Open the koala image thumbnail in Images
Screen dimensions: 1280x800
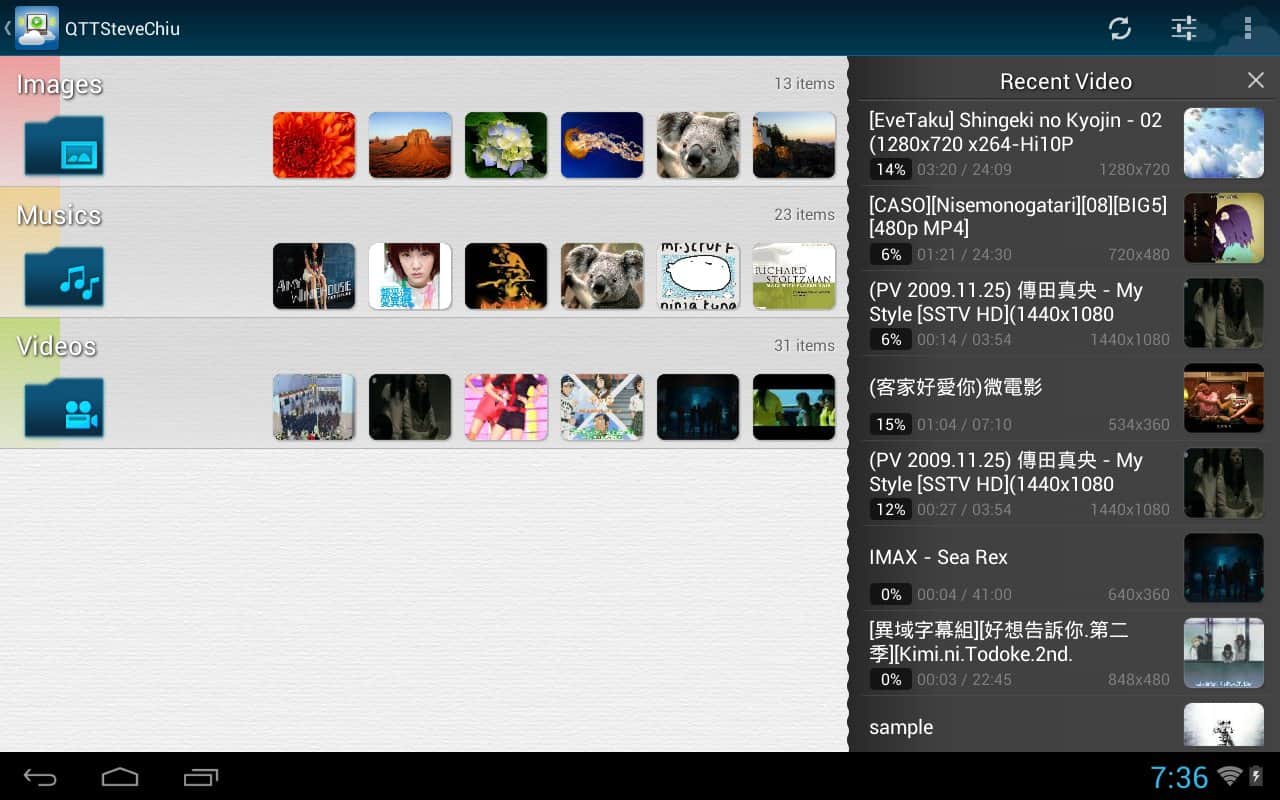tap(698, 145)
